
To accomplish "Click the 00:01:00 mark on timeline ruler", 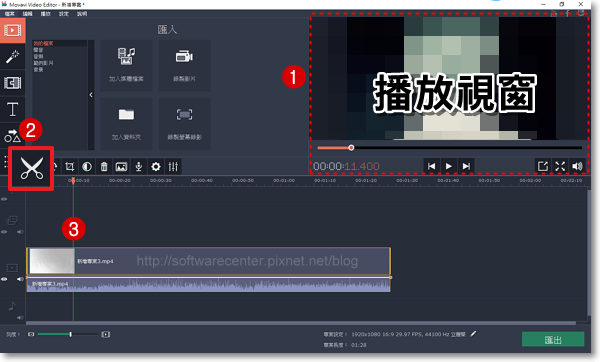I will [x=284, y=180].
